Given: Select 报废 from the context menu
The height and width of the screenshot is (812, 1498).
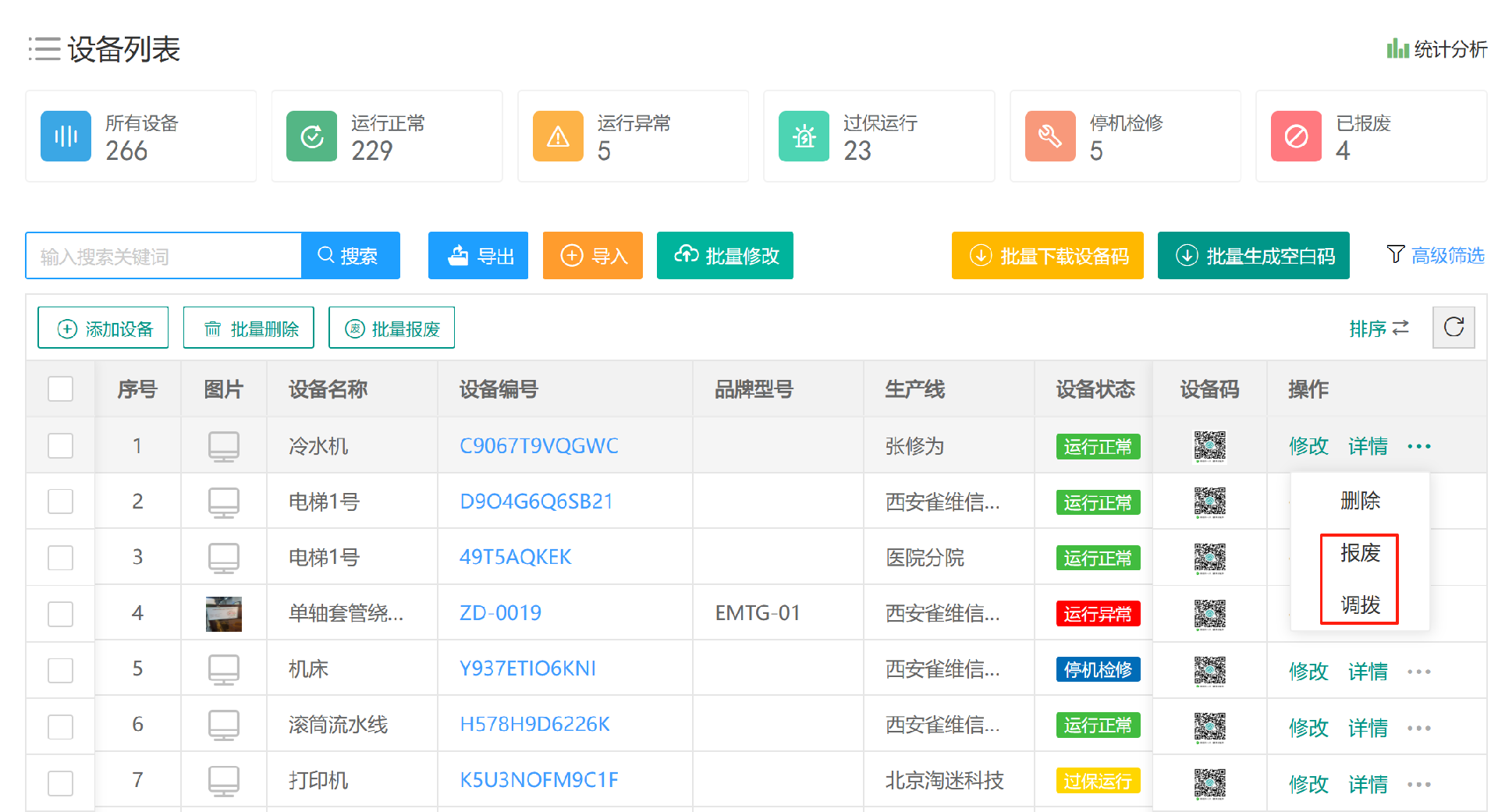Looking at the screenshot, I should click(1359, 554).
